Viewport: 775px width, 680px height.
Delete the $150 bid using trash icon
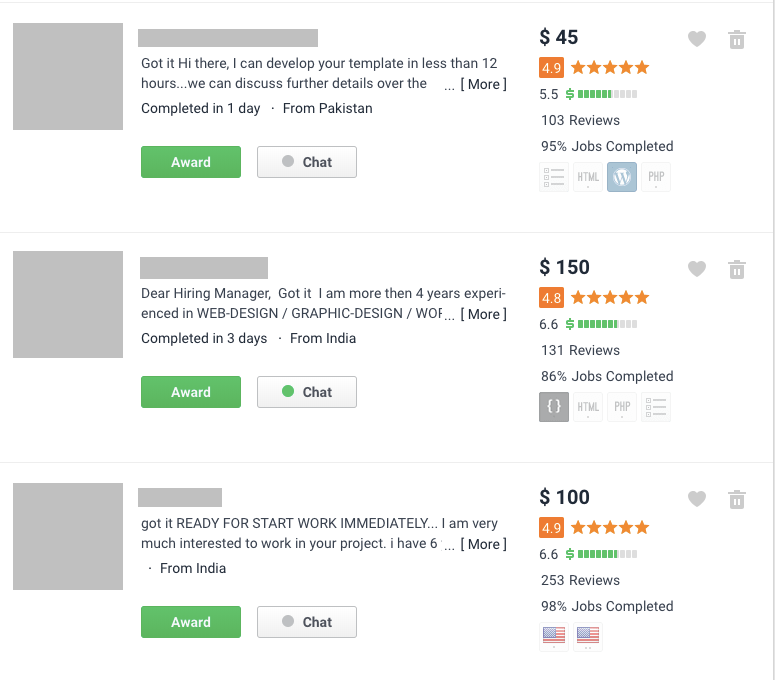coord(737,269)
